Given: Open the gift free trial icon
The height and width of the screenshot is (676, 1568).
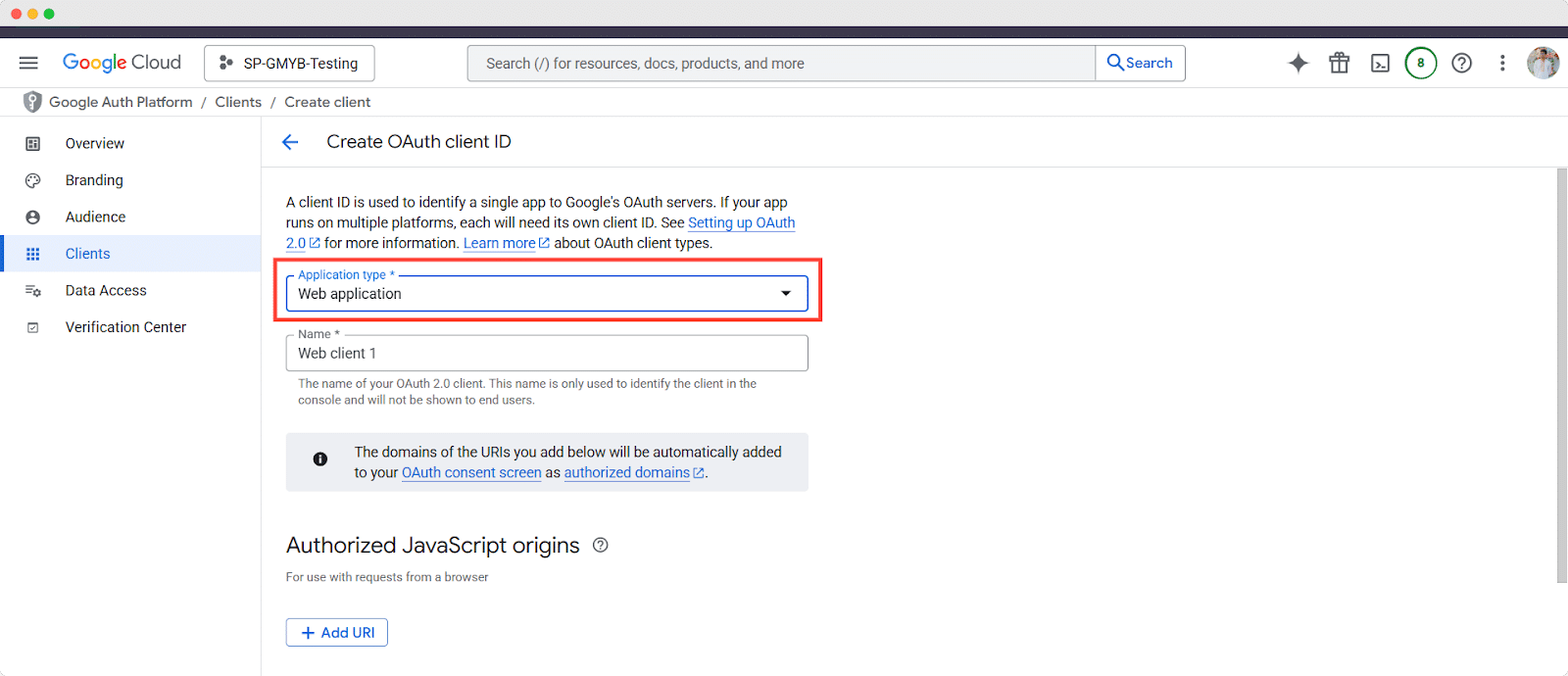Looking at the screenshot, I should (1340, 63).
